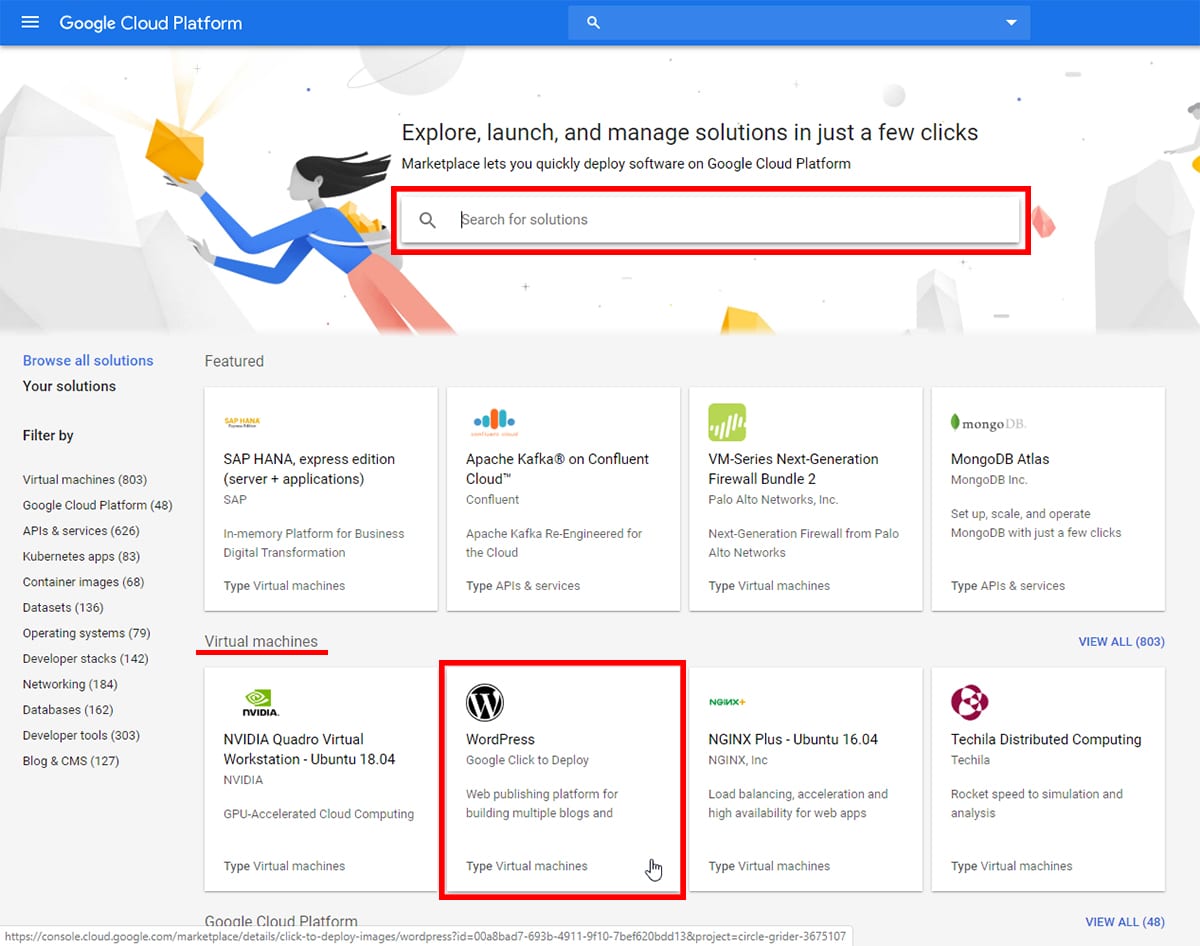Click 'Palo Alto Networks, Inc.' vendor text
1200x946 pixels.
(773, 500)
